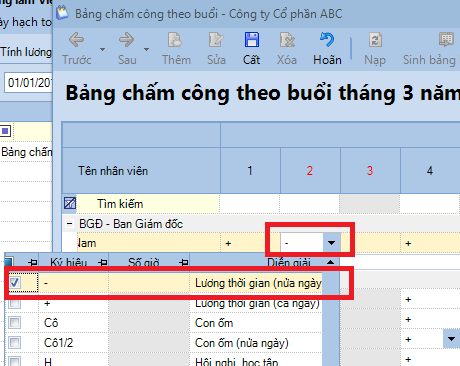Click the Sau forward arrow icon
The width and height of the screenshot is (460, 366).
pyautogui.click(x=126, y=40)
